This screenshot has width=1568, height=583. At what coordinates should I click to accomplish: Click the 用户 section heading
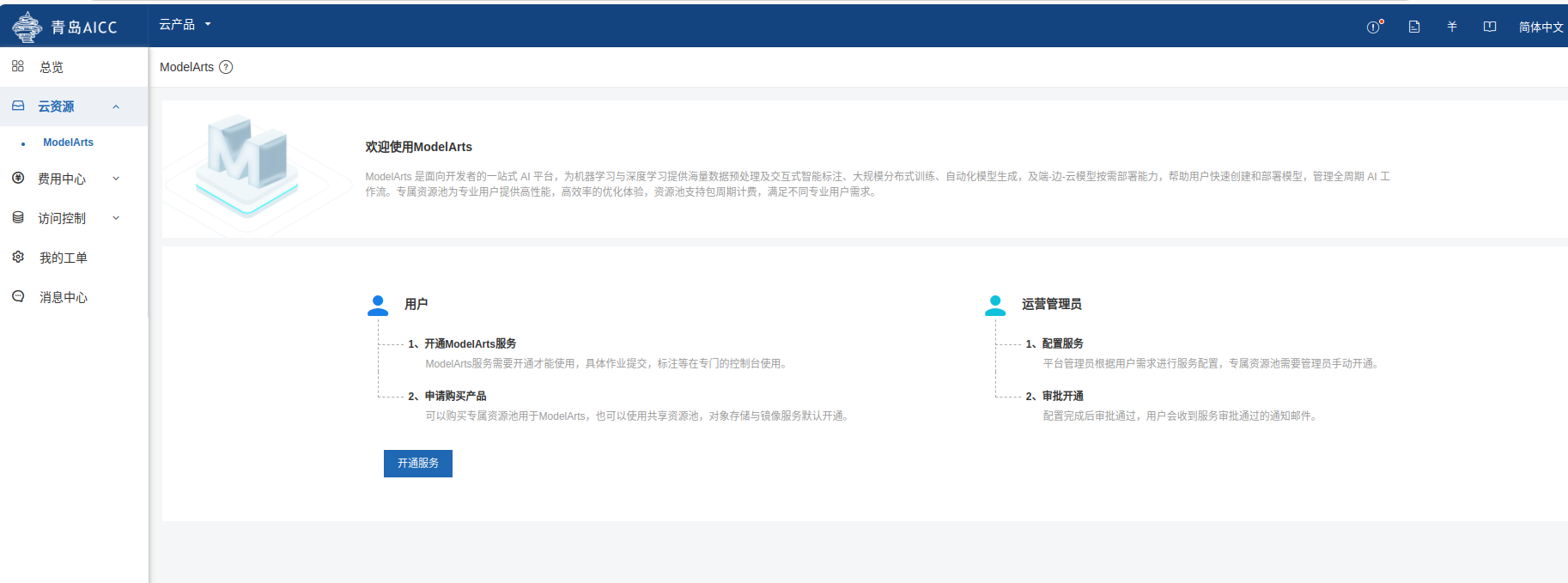[x=416, y=304]
